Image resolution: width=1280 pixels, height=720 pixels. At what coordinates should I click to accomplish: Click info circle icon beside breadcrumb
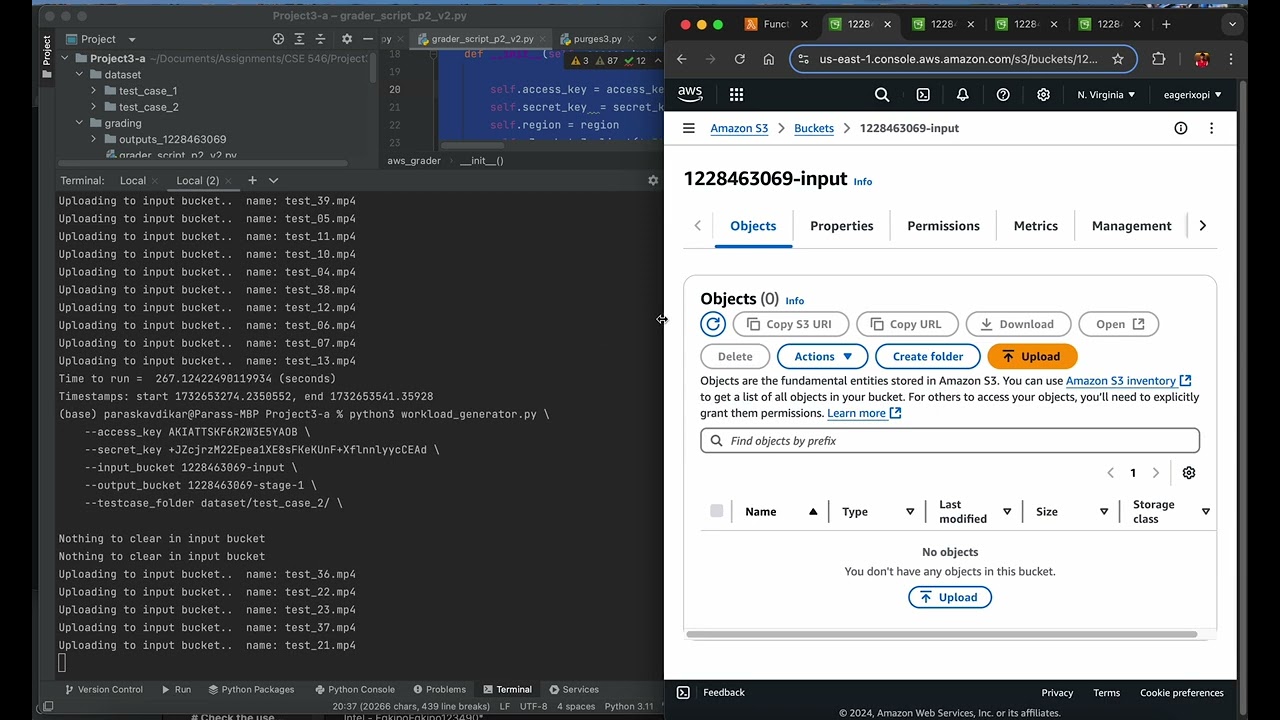[1181, 128]
